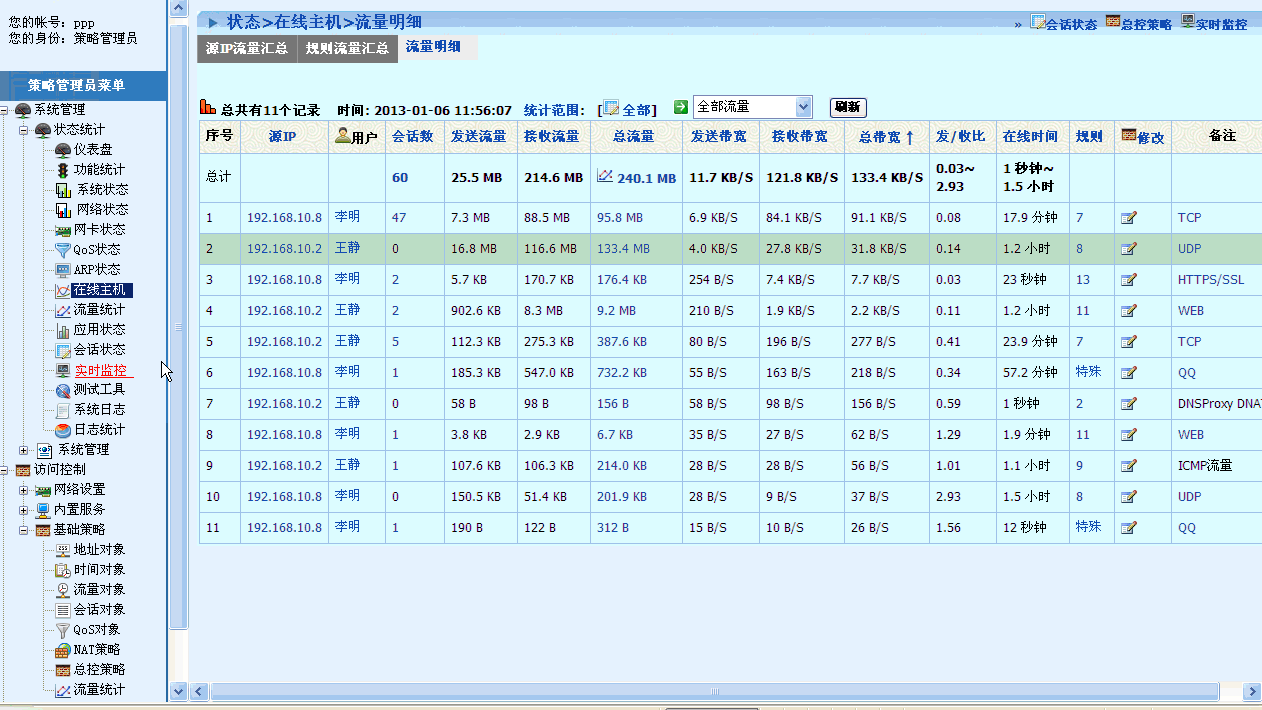Screen dimensions: 1262x710
Task: Click IP 192.168.10.2 in row 2
Action: tap(285, 249)
